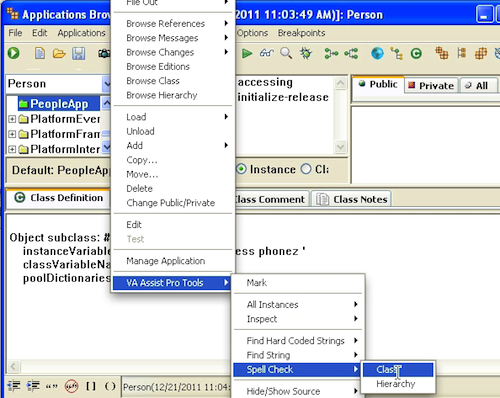The image size is (500, 398).
Task: Click the camera icon in the toolbar
Action: coord(104,53)
